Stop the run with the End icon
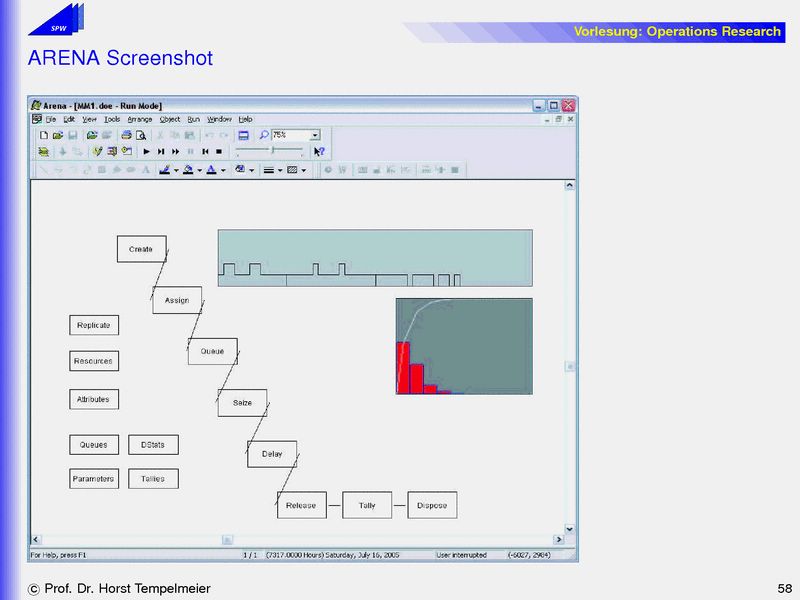Viewport: 800px width, 600px height. tap(219, 152)
